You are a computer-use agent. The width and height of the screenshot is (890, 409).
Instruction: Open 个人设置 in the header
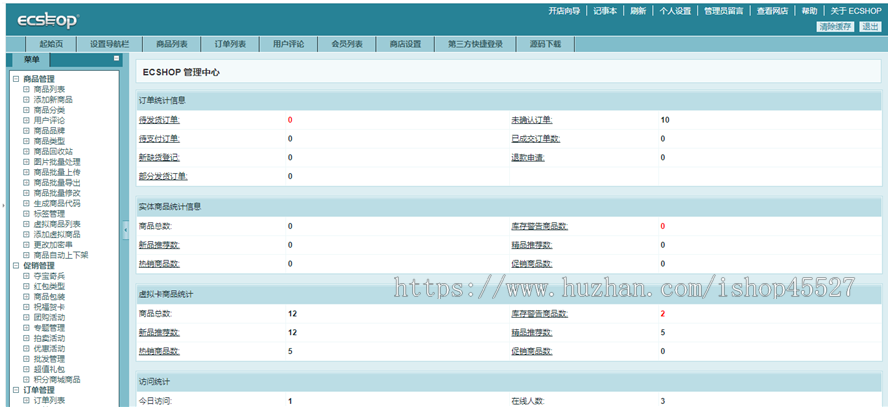click(x=675, y=11)
